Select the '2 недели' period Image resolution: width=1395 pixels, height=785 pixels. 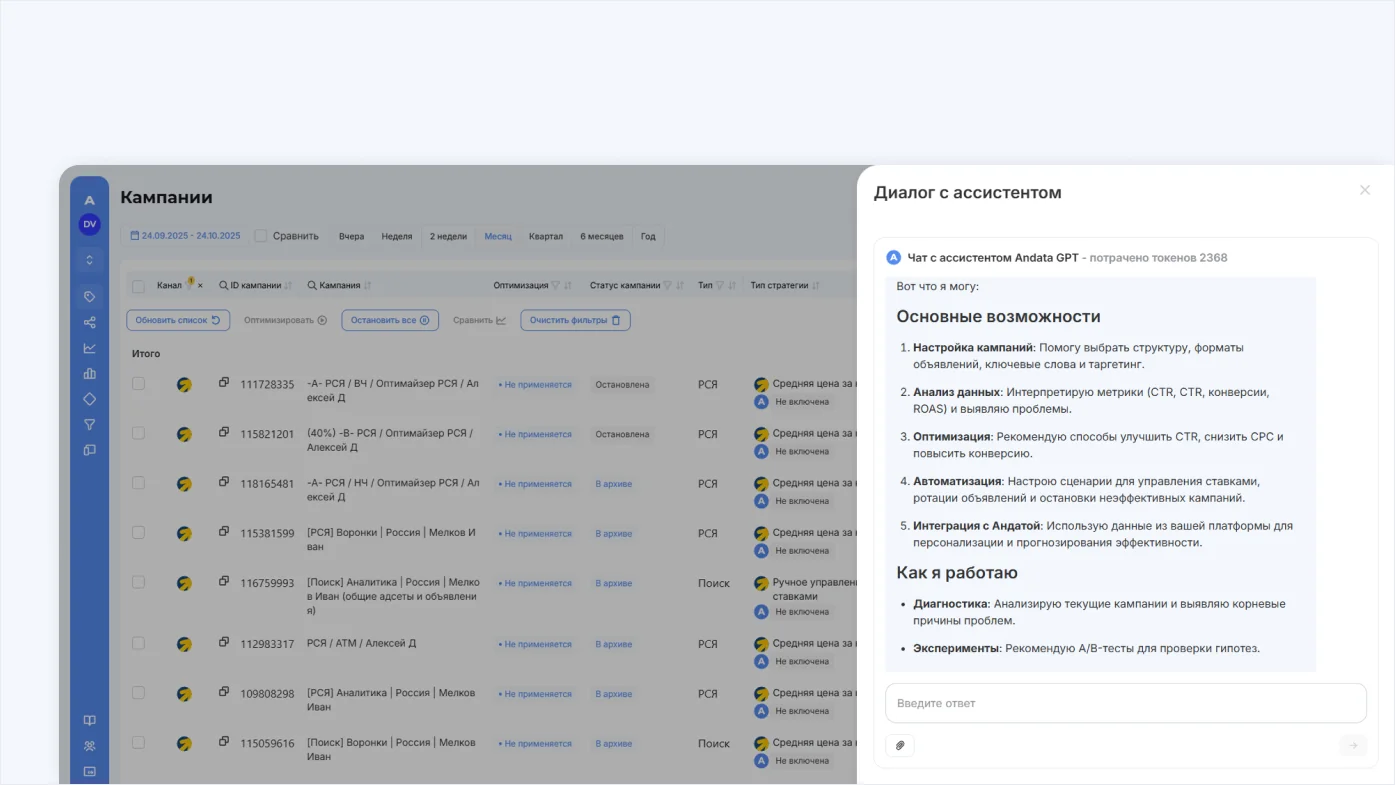pos(448,237)
